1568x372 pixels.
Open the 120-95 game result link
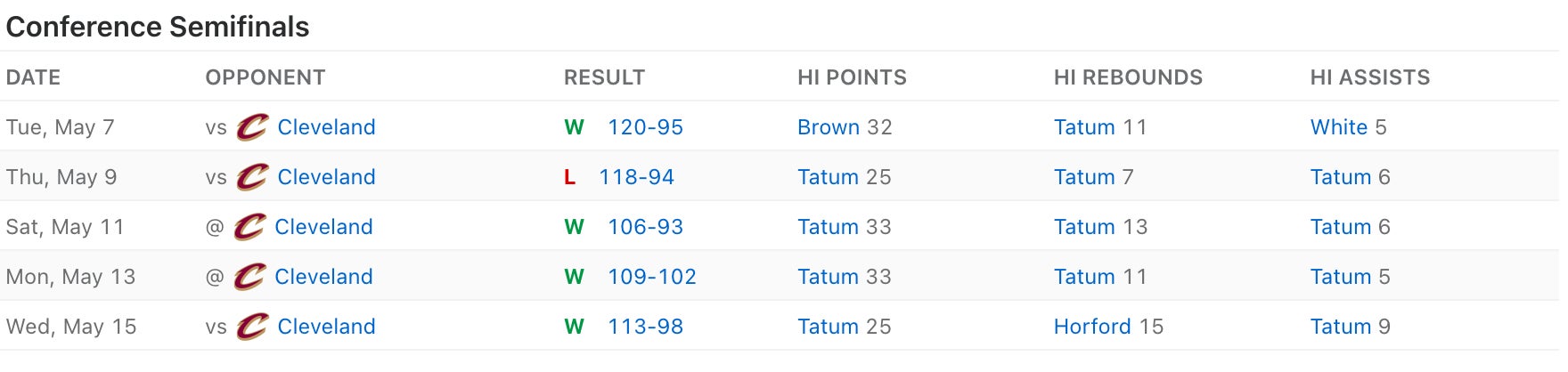(645, 127)
